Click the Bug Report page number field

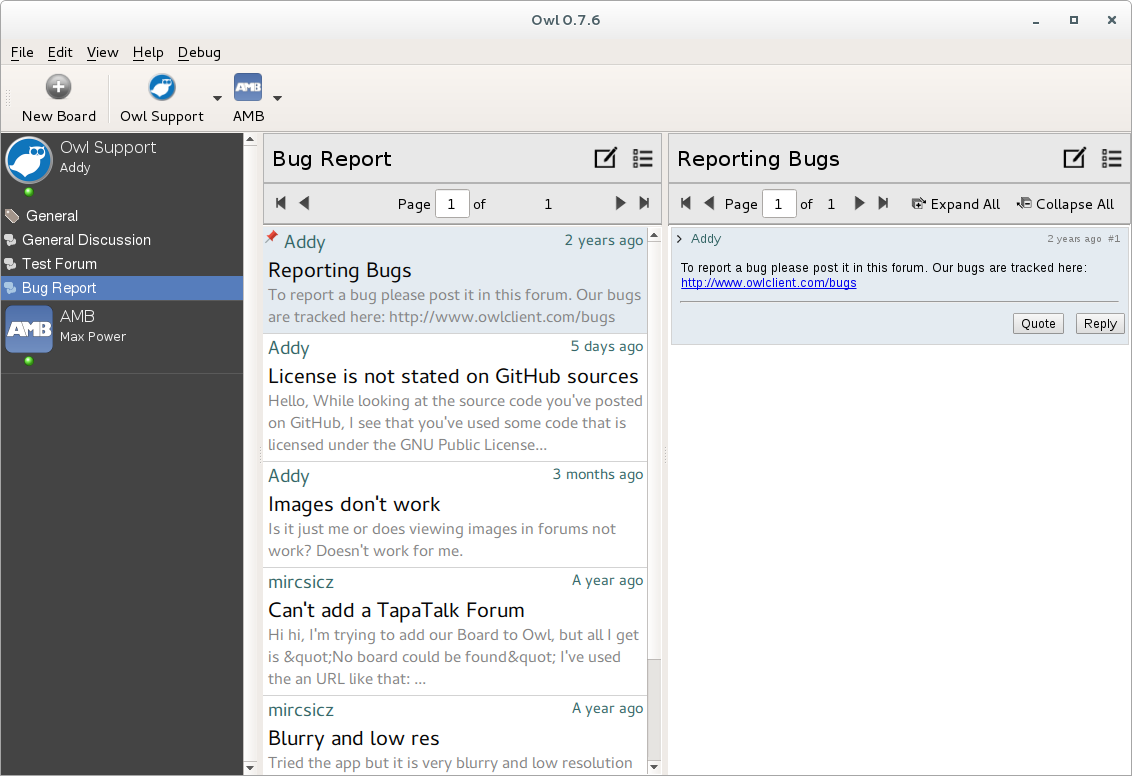[x=452, y=204]
